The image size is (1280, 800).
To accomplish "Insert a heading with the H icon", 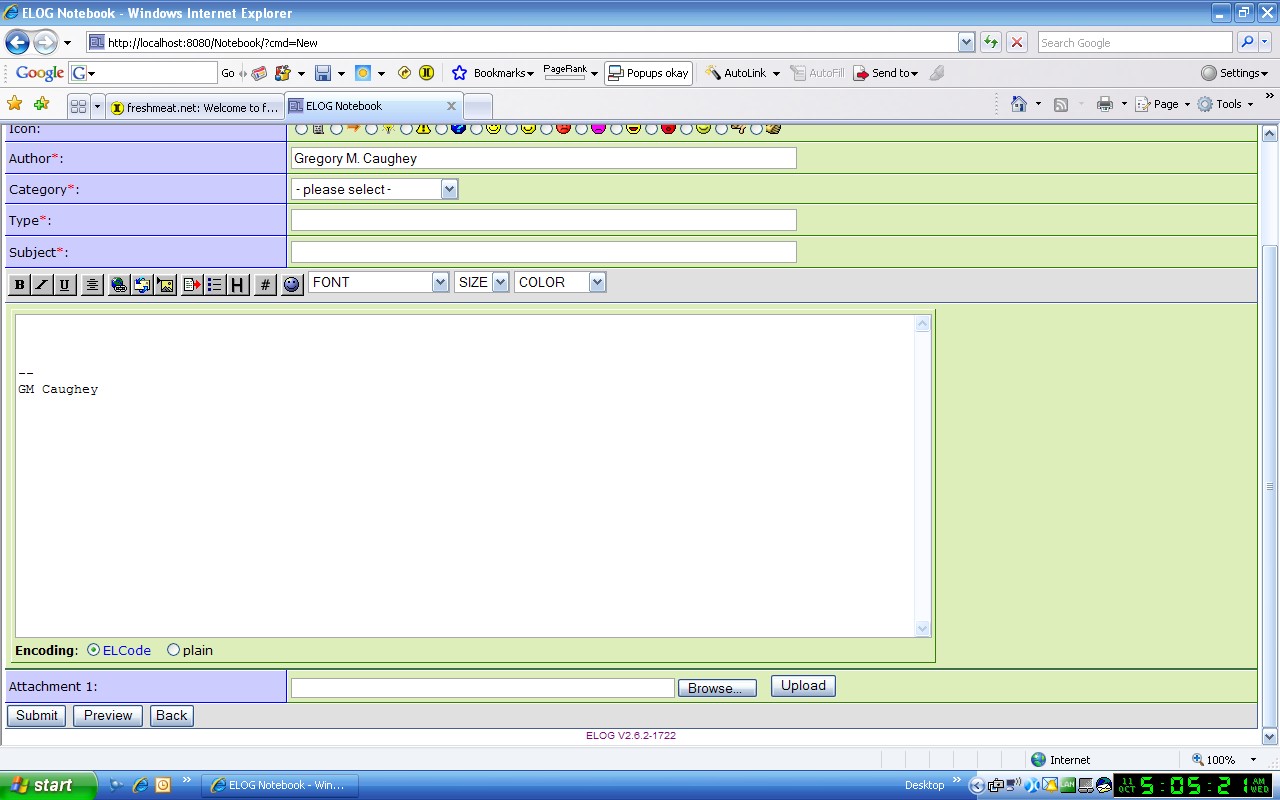I will coord(237,285).
